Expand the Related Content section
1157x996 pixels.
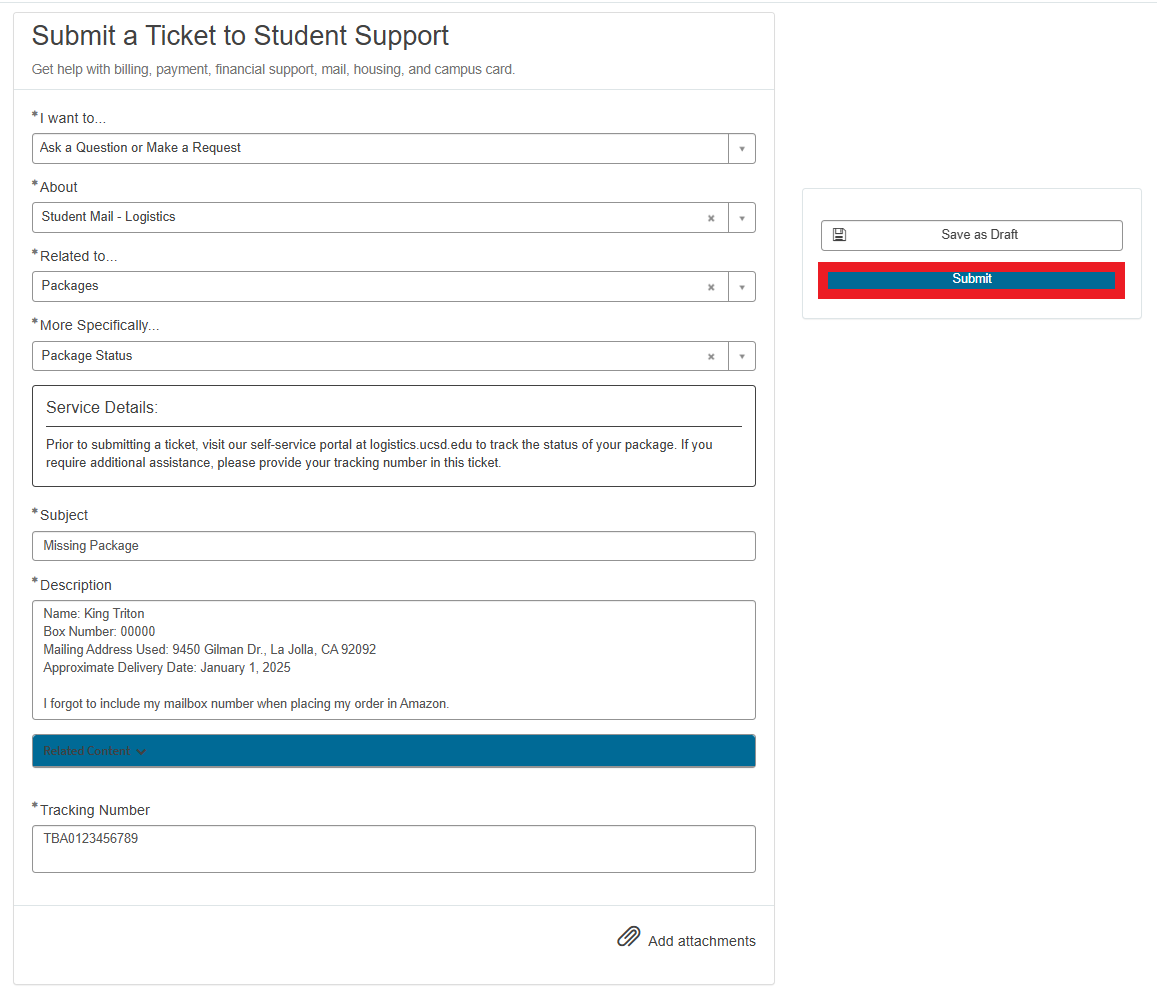coord(95,752)
